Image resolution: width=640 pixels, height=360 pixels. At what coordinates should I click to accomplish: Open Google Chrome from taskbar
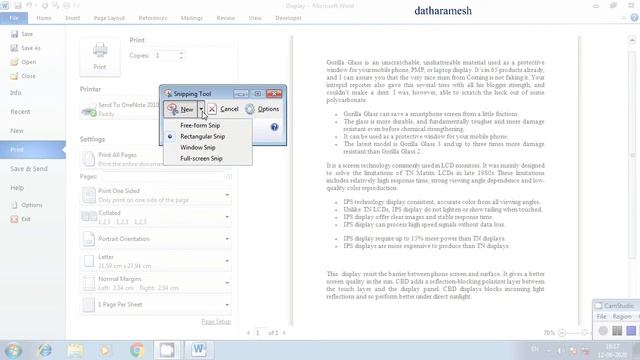click(x=137, y=350)
